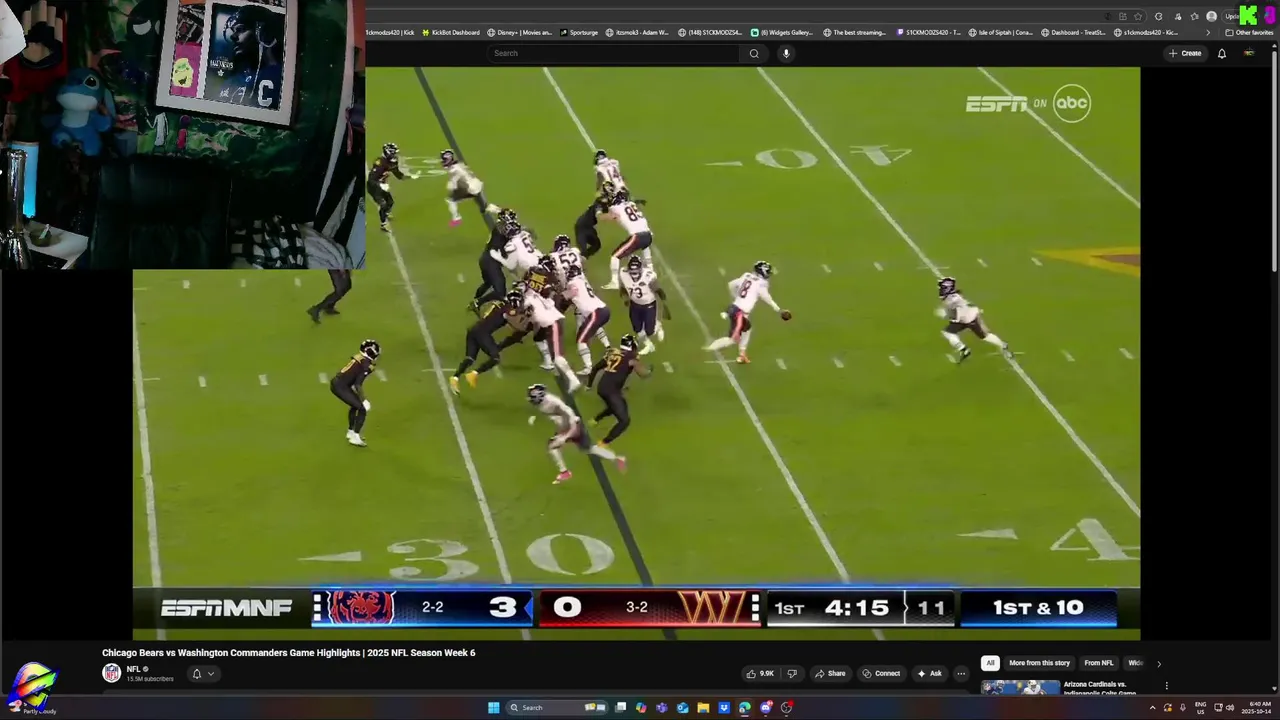Open Task View on taskbar
1280x720 pixels.
(620, 707)
